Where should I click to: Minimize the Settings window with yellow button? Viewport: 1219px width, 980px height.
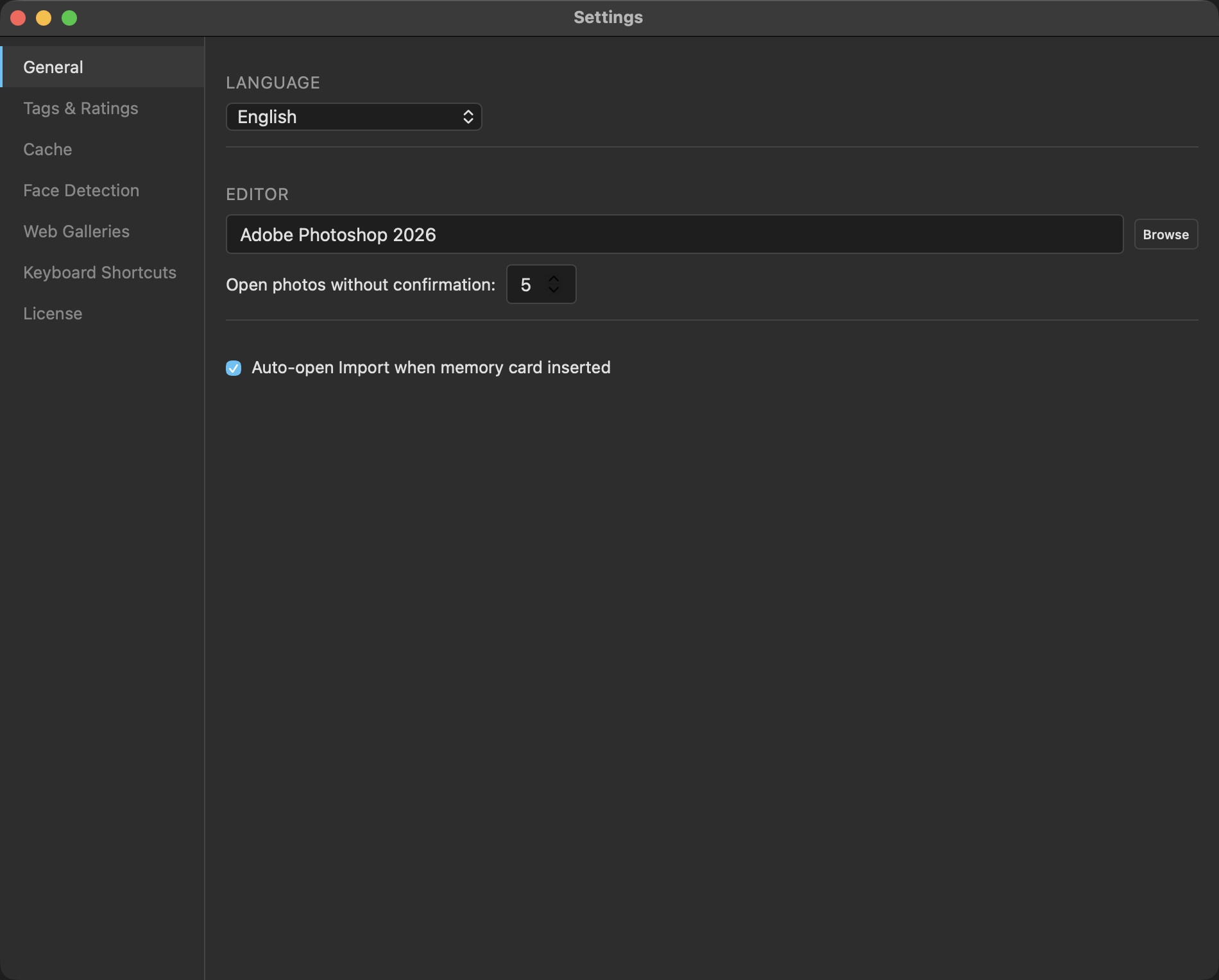[44, 18]
